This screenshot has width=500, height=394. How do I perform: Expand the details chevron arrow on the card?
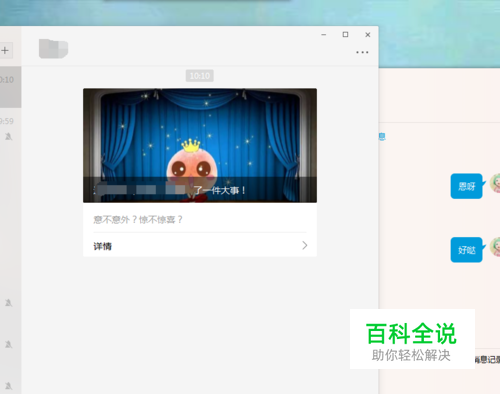(x=305, y=246)
